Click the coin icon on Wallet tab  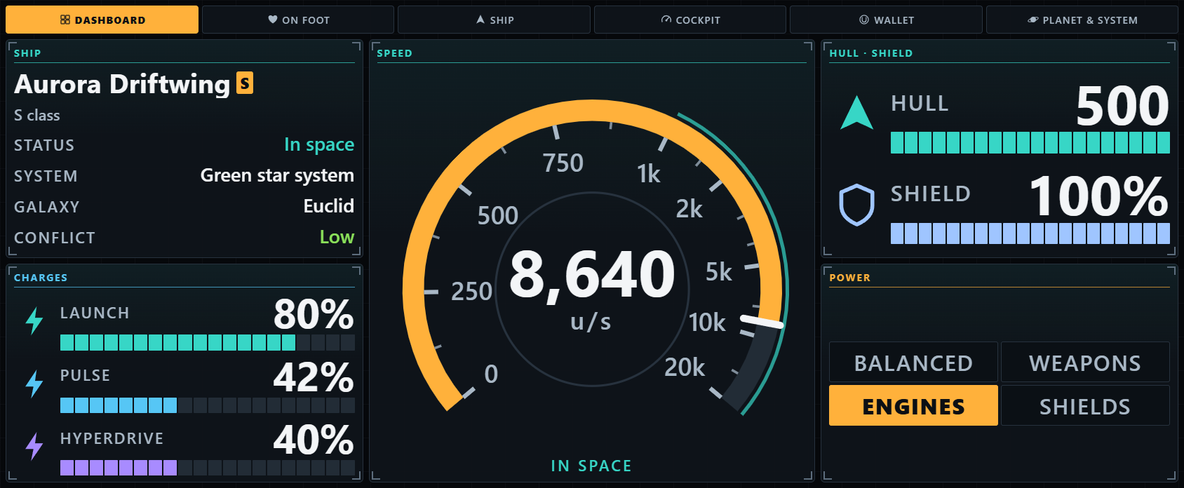864,20
